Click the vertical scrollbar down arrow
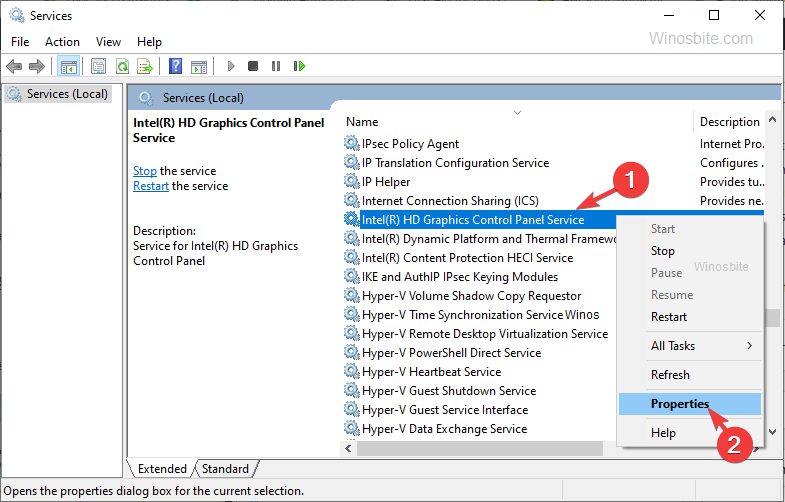Screen dimensions: 785x502 point(772,432)
